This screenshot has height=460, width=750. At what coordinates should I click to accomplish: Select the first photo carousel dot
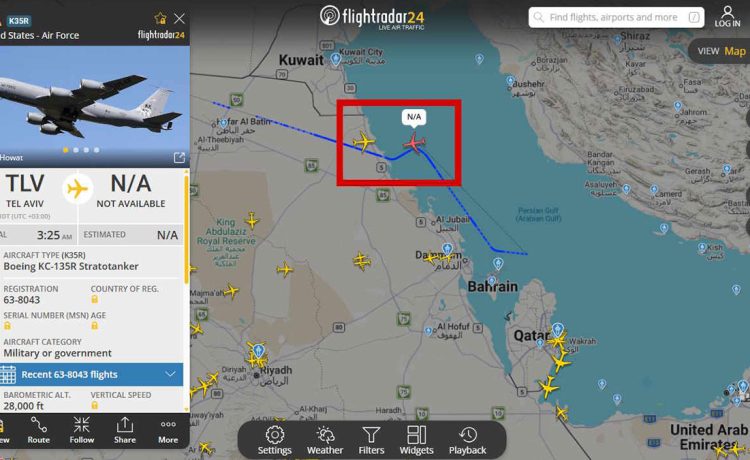[66, 150]
